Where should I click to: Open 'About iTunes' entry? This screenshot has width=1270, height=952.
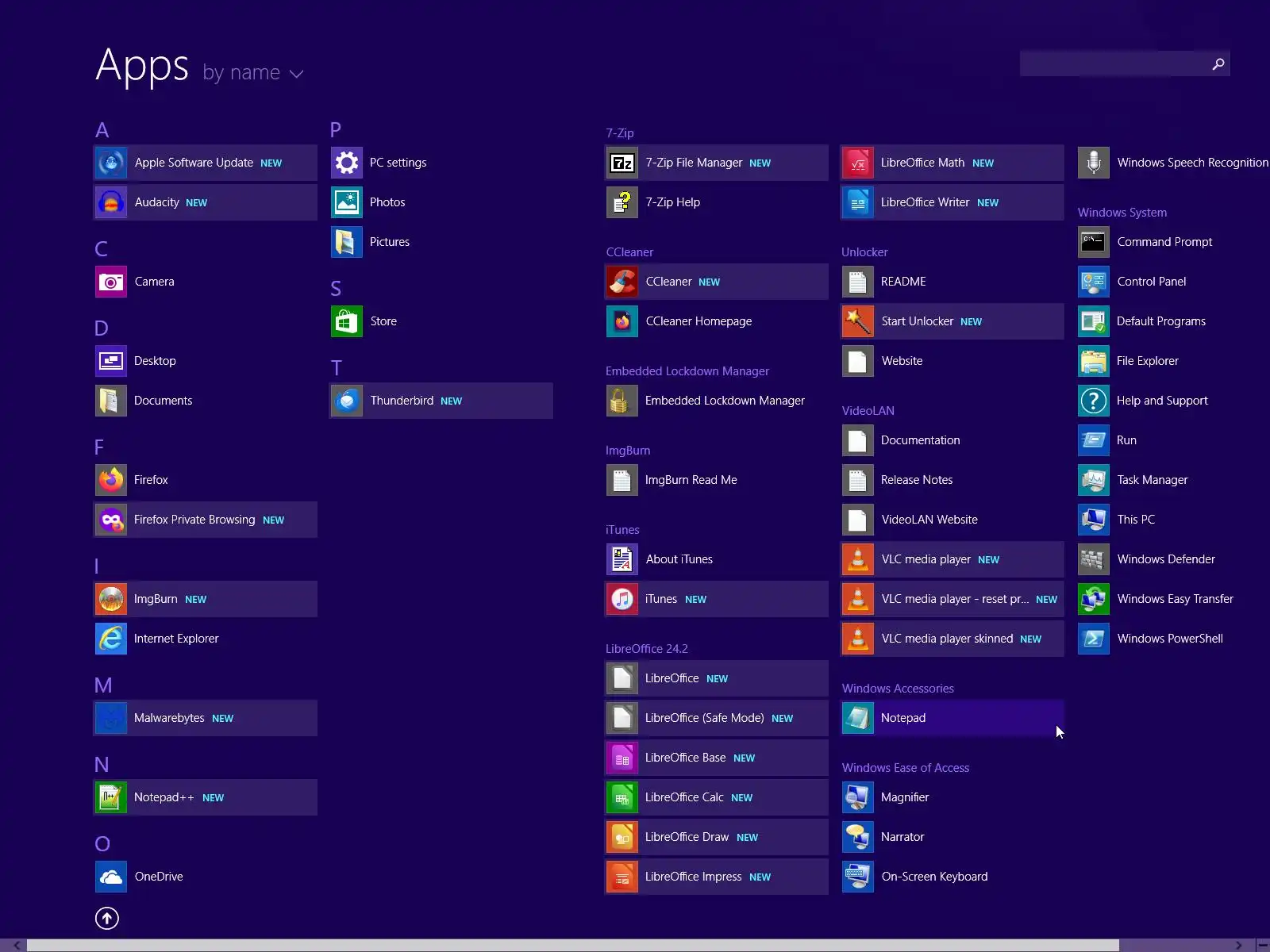pos(717,559)
